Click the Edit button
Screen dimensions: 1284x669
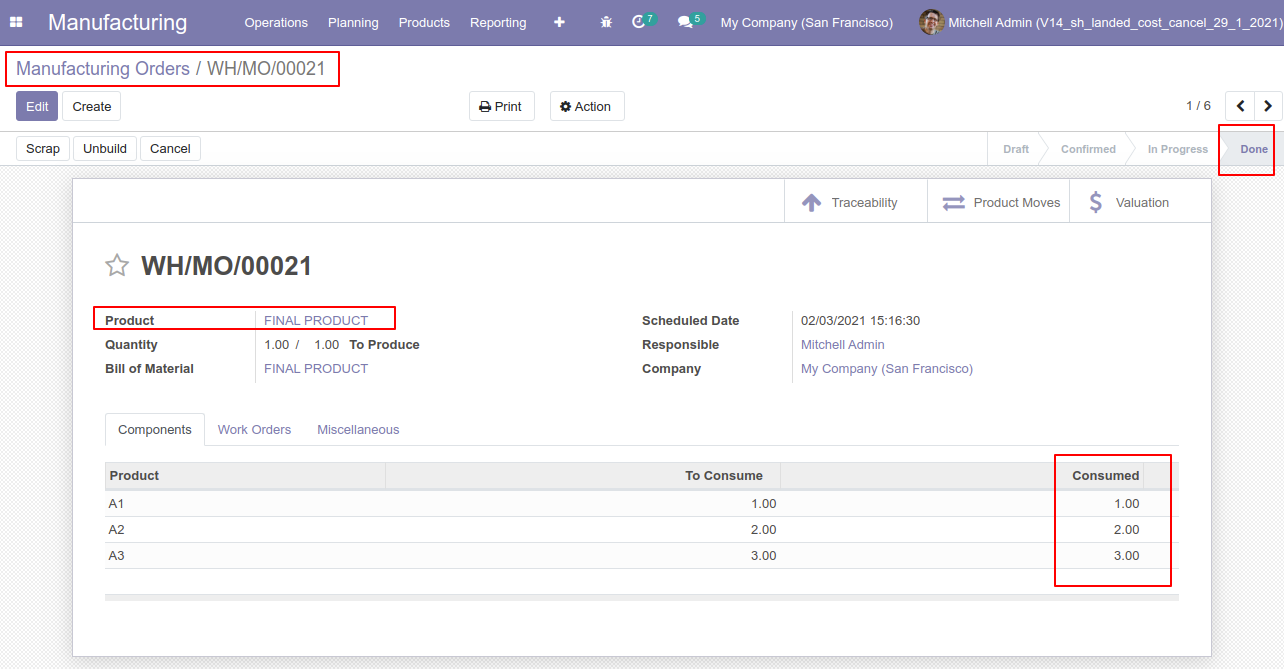(x=37, y=106)
